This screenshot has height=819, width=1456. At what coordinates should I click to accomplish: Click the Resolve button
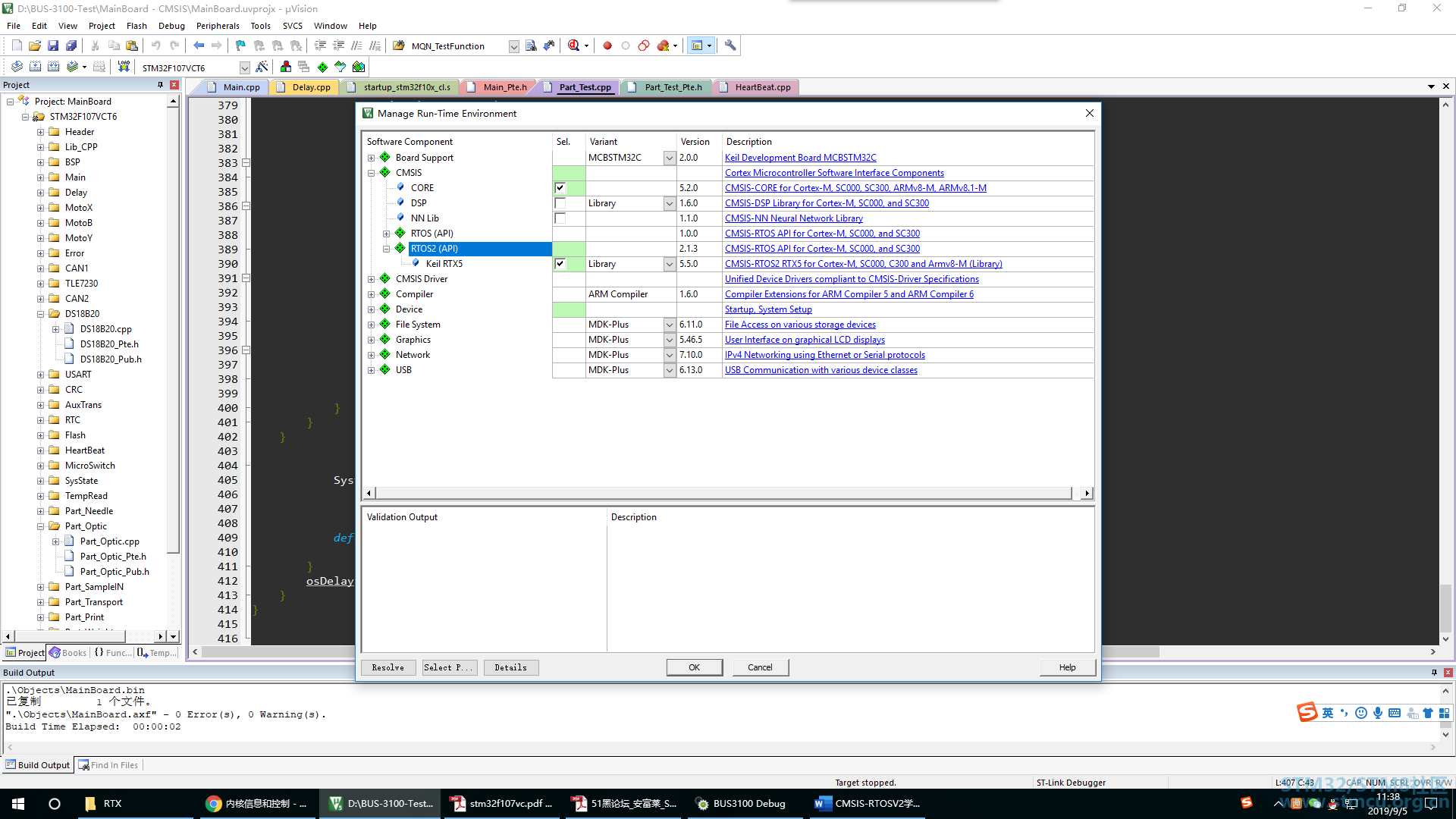coord(388,667)
